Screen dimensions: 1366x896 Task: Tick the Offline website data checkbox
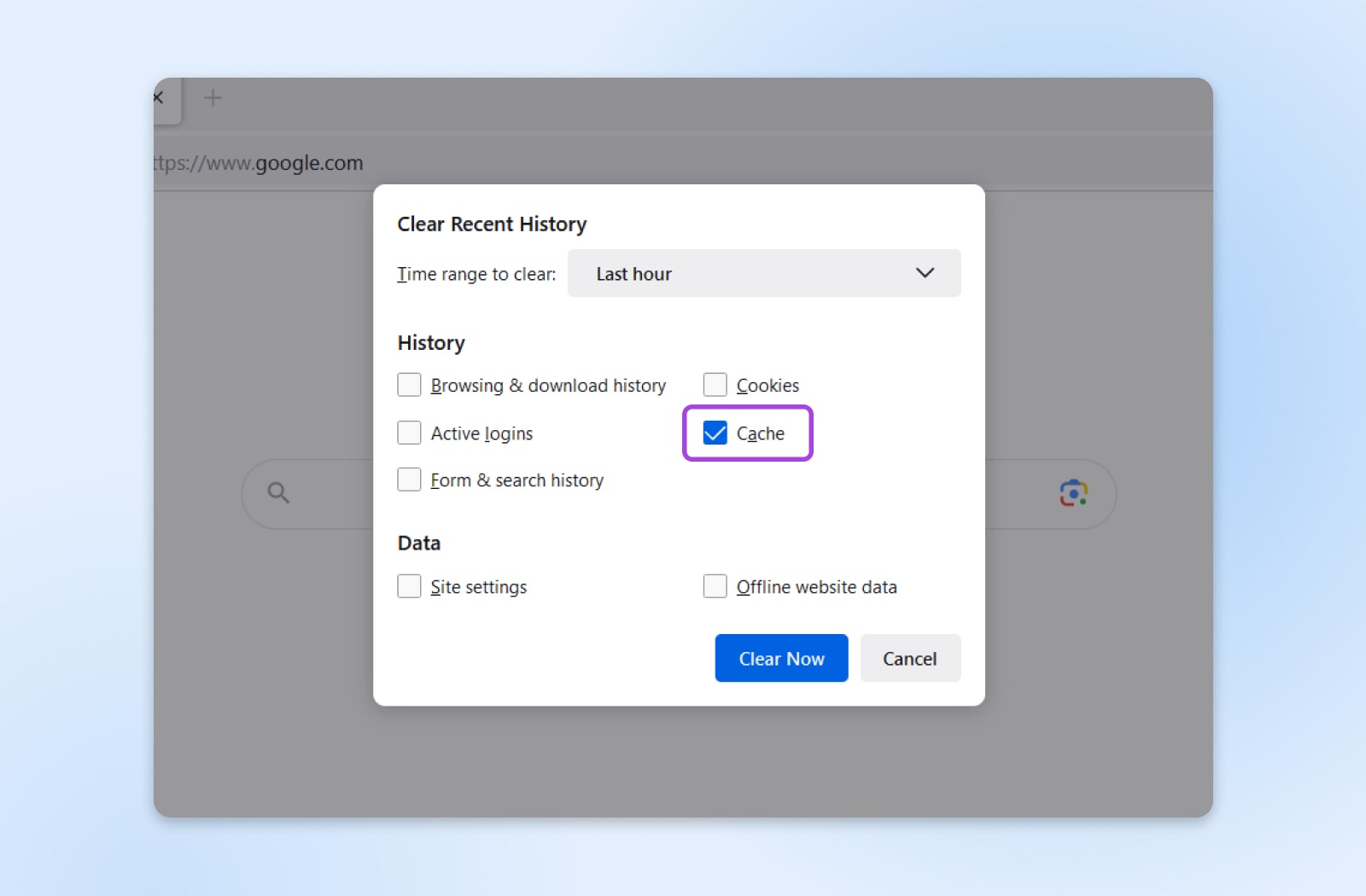tap(715, 586)
